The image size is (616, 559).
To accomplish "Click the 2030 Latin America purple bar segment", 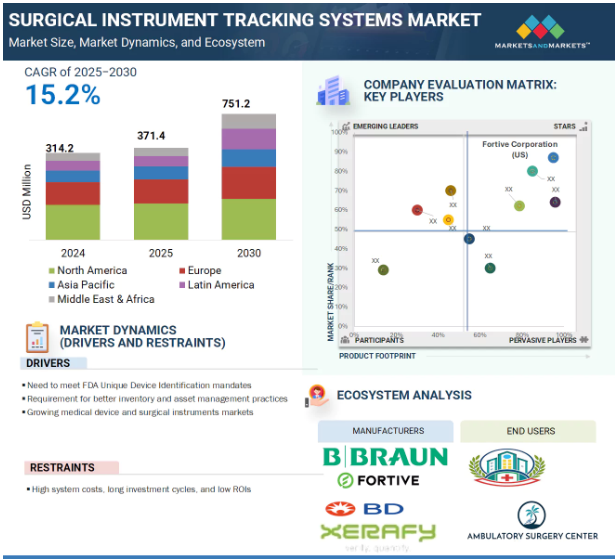I will click(x=249, y=139).
